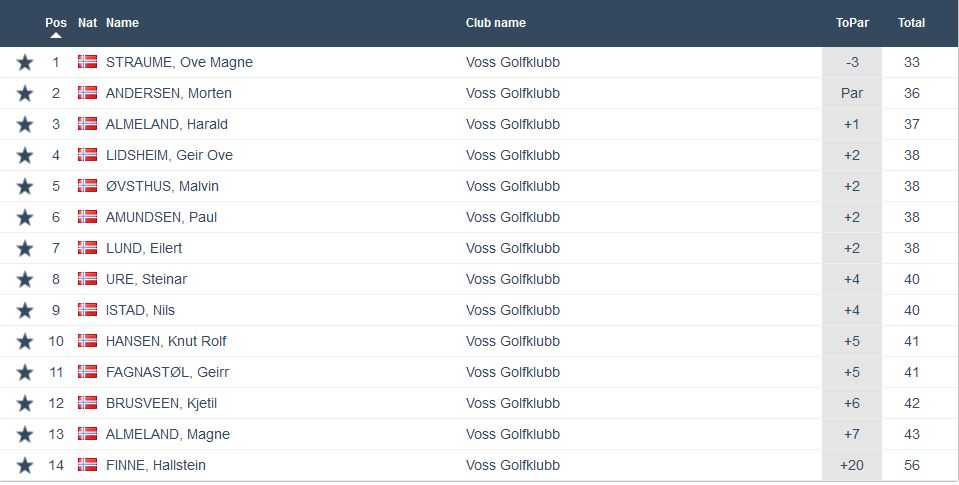This screenshot has width=959, height=485.
Task: Sort by the Pos column header
Action: click(56, 22)
